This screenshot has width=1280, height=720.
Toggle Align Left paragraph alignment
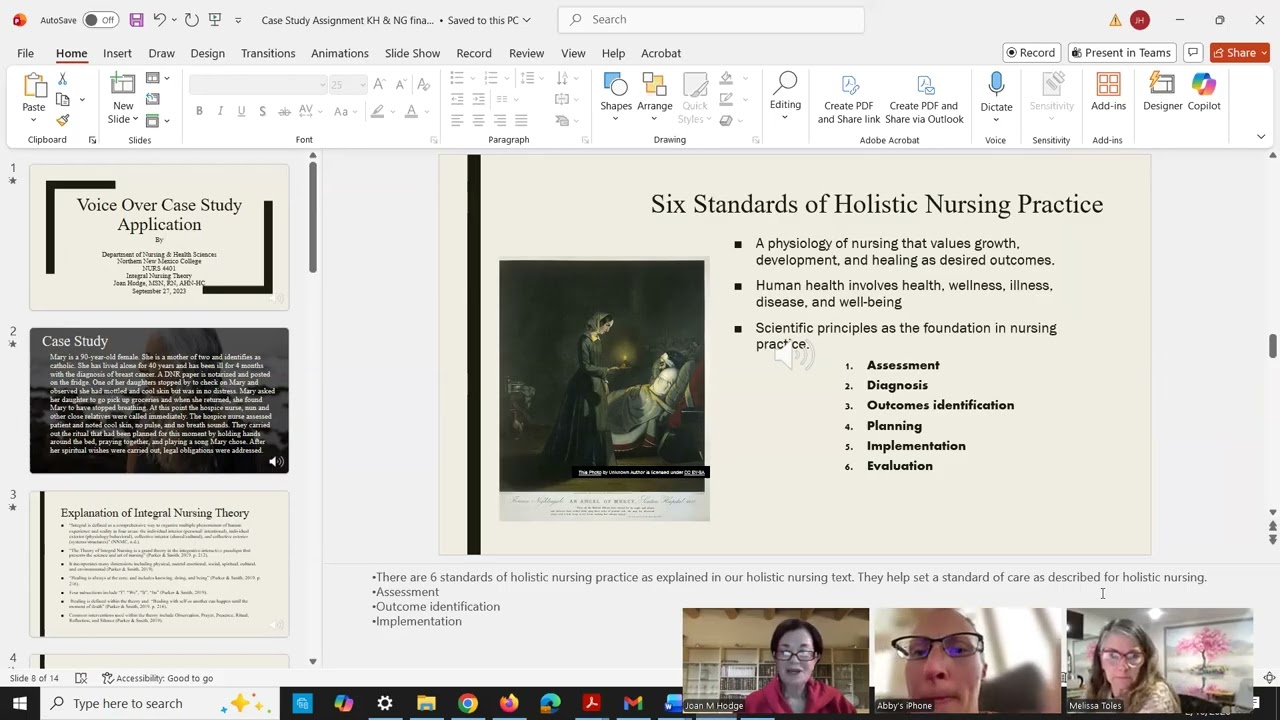[457, 120]
